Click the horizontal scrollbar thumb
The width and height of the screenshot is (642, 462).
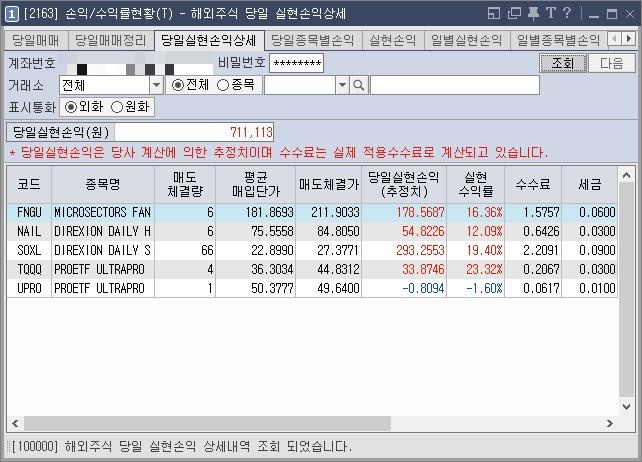coord(207,424)
